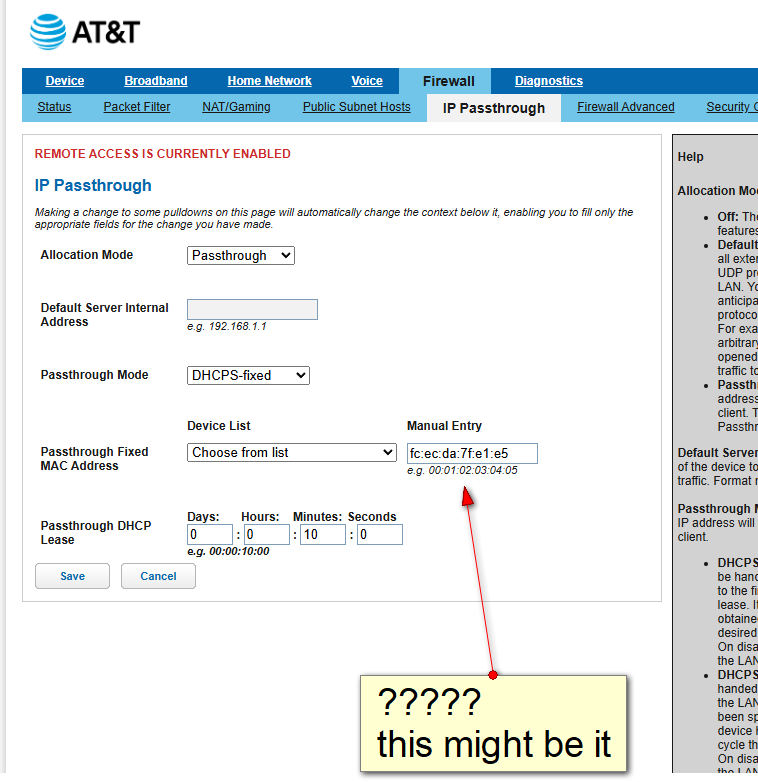Switch to the Home Network tab
The height and width of the screenshot is (782, 758).
tap(269, 81)
